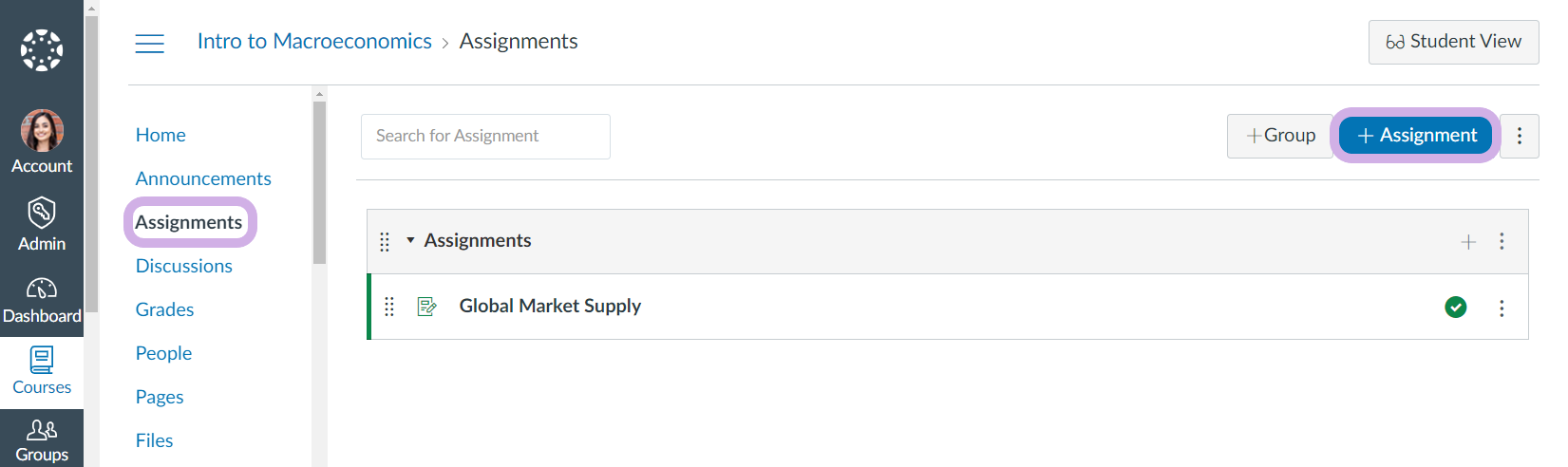This screenshot has height=467, width=1568.
Task: Go to Dashboard from global navigation
Action: [x=42, y=300]
